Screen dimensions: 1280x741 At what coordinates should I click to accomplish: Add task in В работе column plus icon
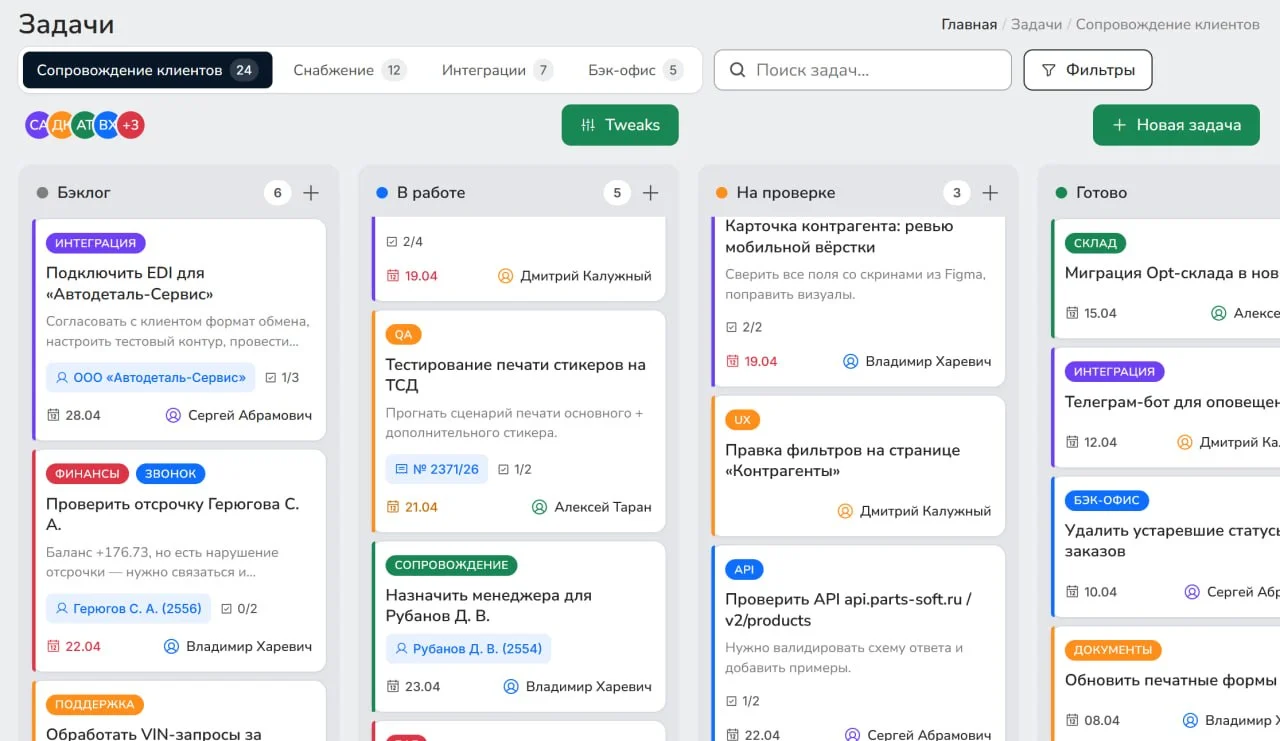pyautogui.click(x=651, y=193)
